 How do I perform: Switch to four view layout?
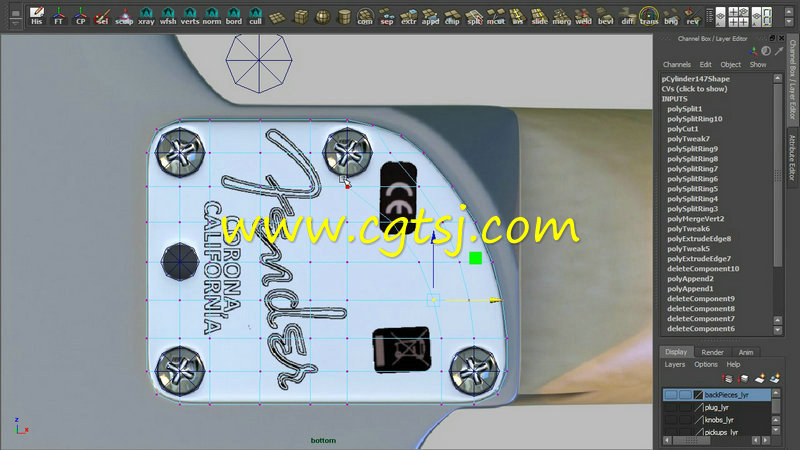(738, 16)
